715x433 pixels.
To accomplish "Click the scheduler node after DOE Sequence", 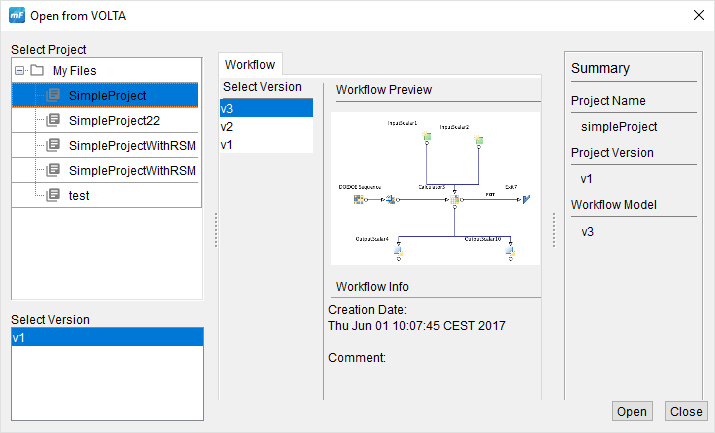I will 390,199.
